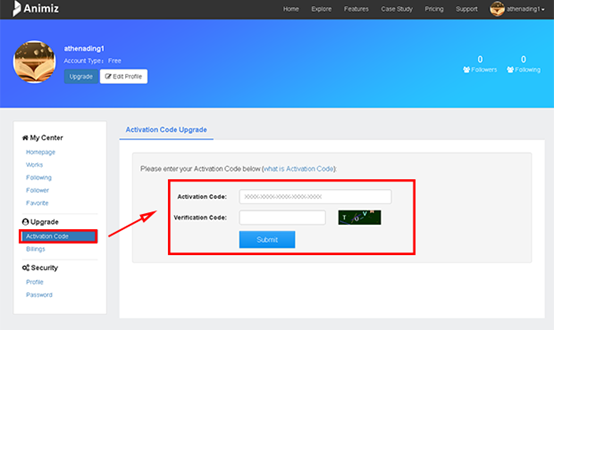The image size is (614, 460).
Task: Click the Animiz logo in header
Action: pos(36,8)
